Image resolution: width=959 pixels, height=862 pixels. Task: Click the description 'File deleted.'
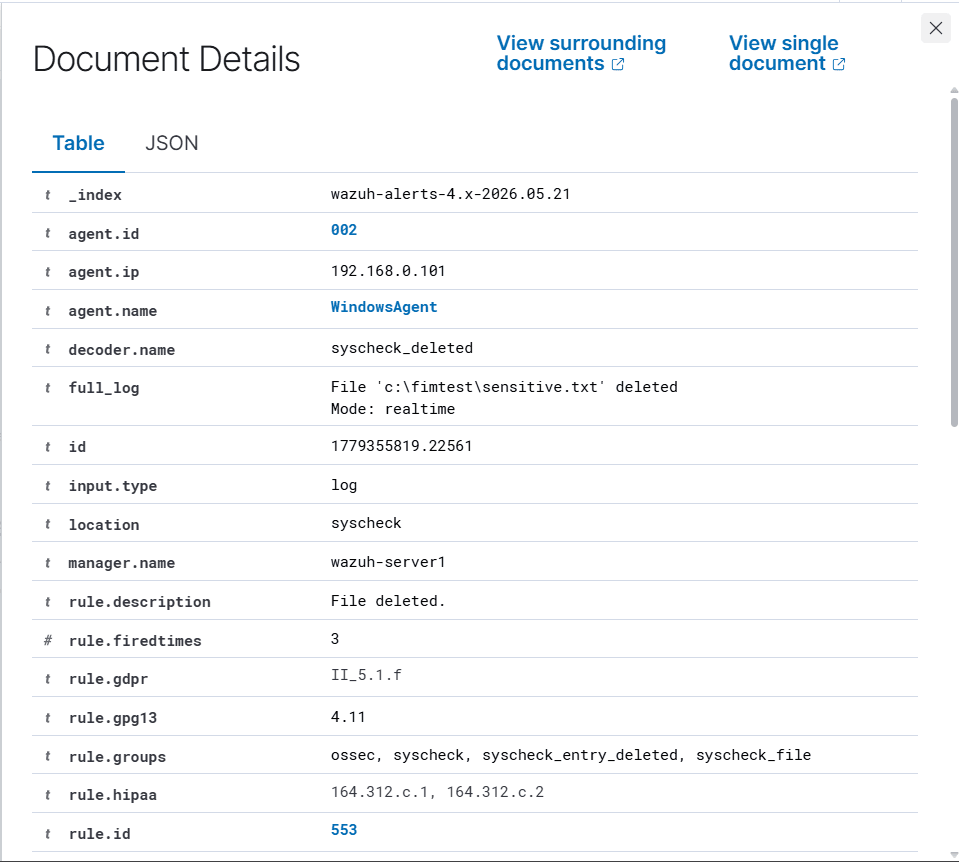[x=388, y=601]
